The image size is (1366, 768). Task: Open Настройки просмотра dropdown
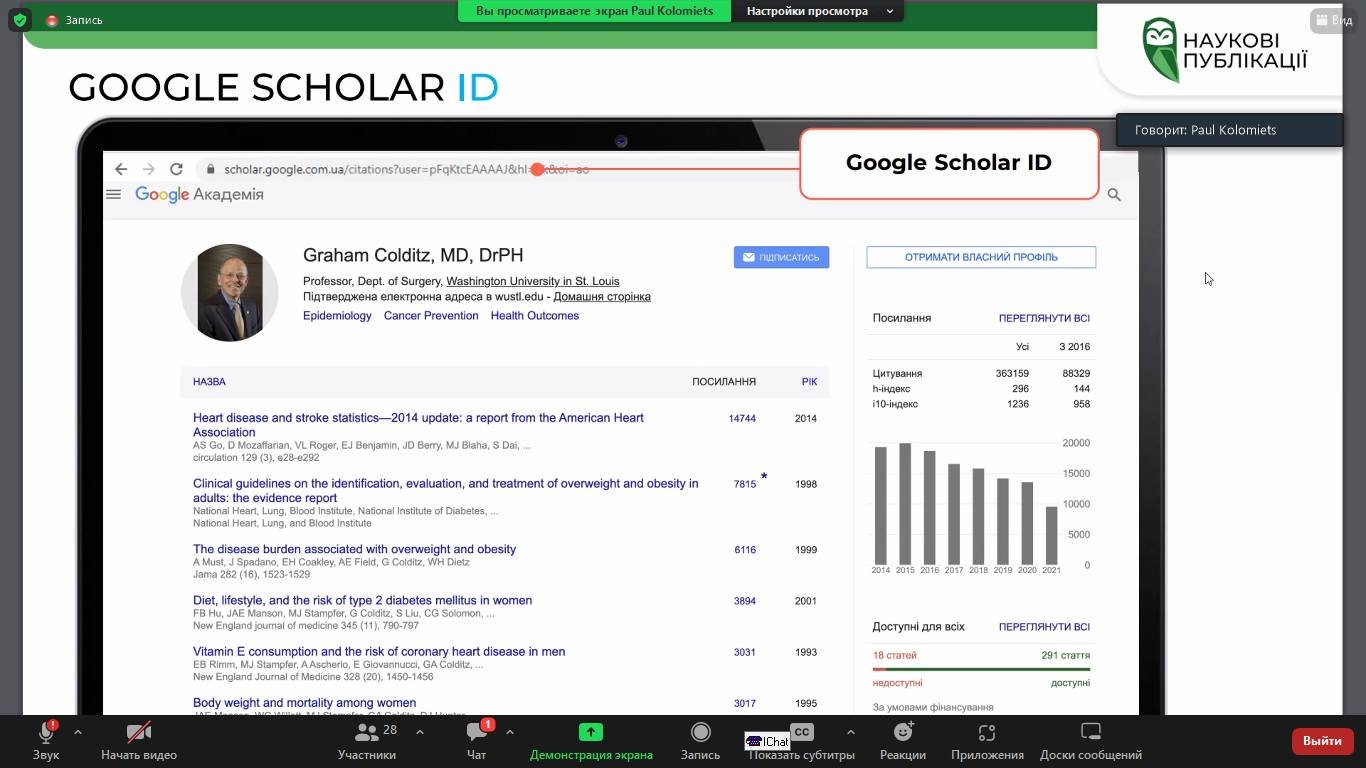click(820, 11)
